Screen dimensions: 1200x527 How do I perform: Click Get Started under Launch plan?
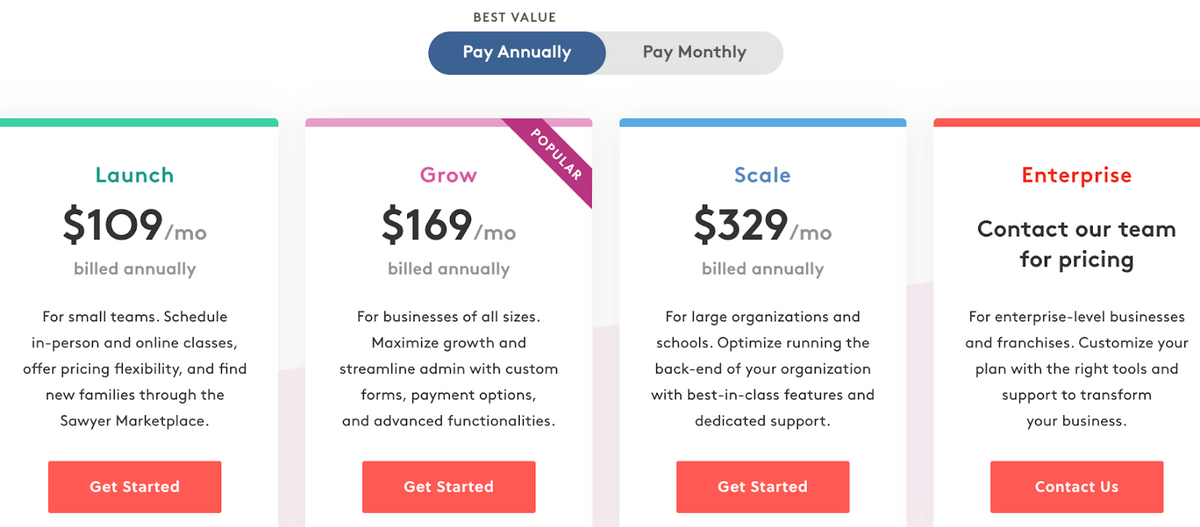click(x=135, y=487)
